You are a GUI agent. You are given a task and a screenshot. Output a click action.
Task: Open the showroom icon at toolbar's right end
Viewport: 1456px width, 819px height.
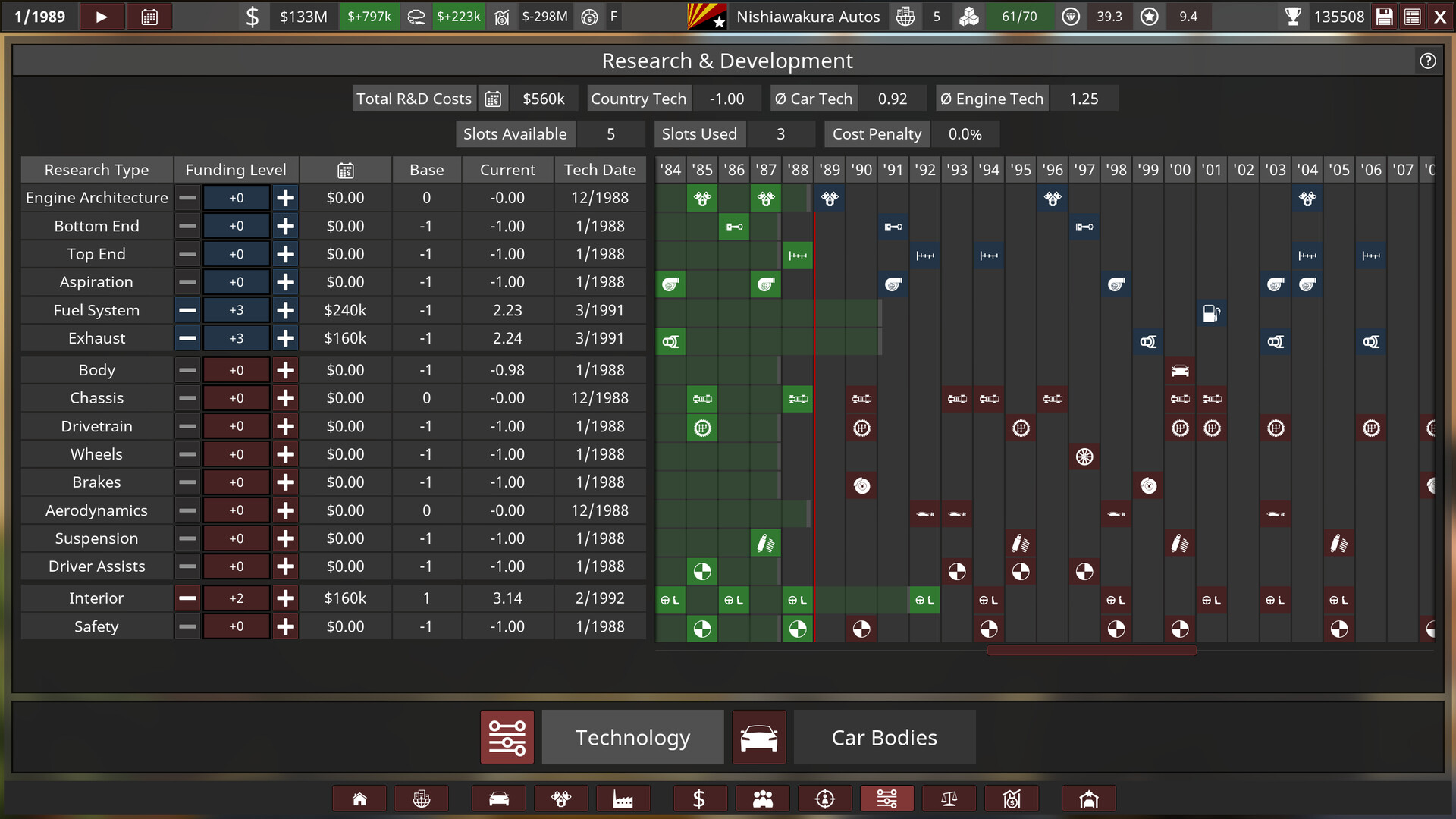(x=1089, y=798)
